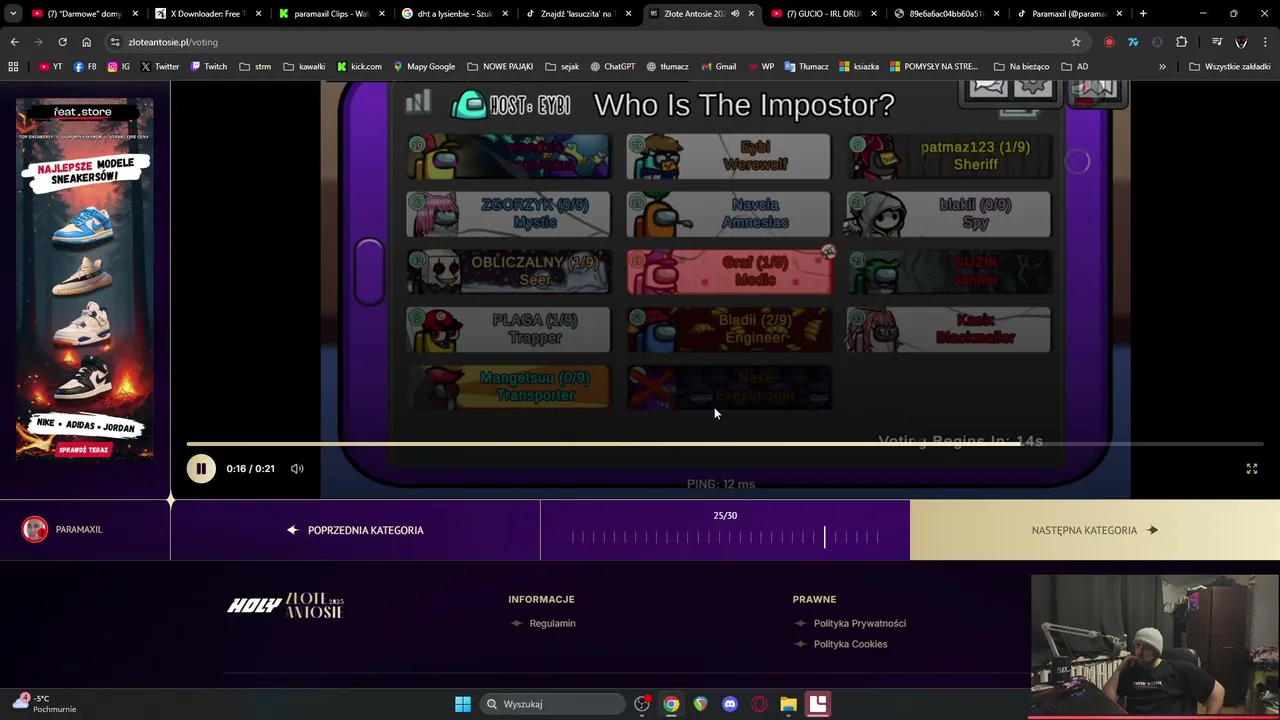The image size is (1280, 720).
Task: Open Polityka Prywatności link
Action: click(x=859, y=623)
